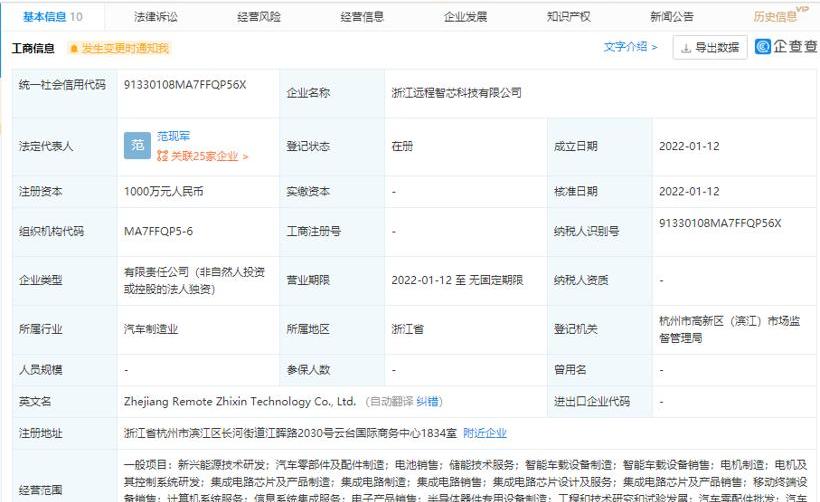Click the 工商信息 section heading
This screenshot has height=502, width=820.
point(33,49)
